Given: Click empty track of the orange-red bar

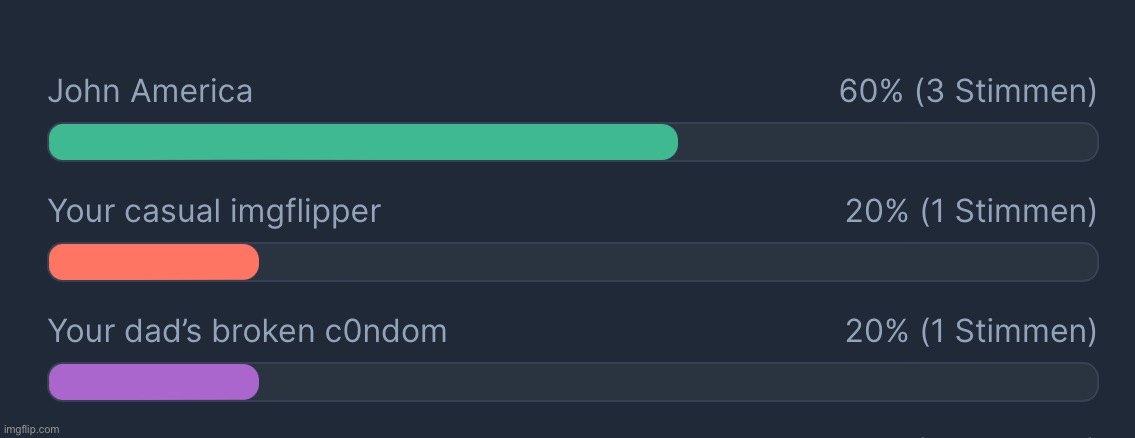Looking at the screenshot, I should click(676, 262).
